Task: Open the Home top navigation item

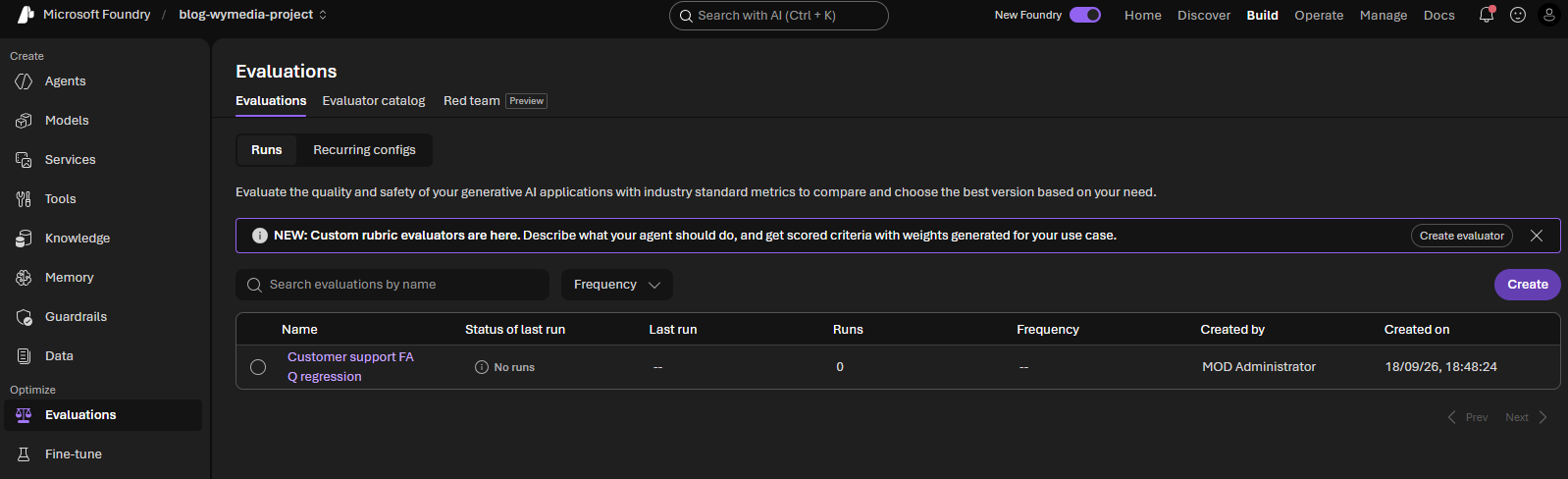Action: (x=1143, y=15)
